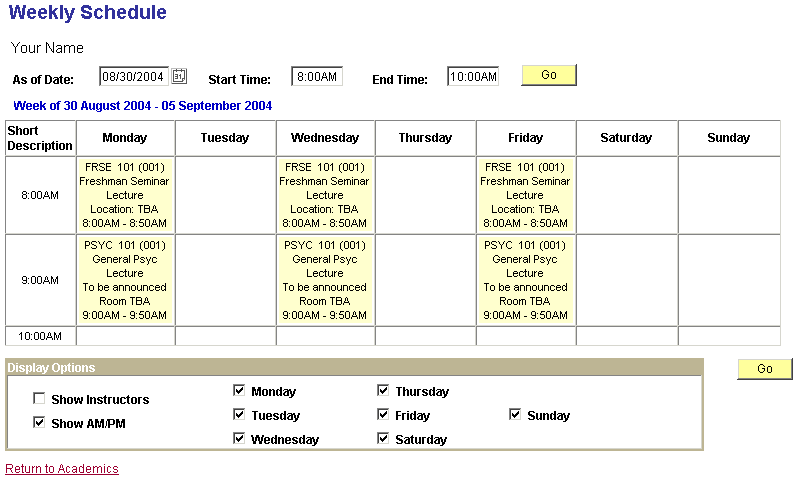Toggle the Friday display checkbox

pyautogui.click(x=383, y=414)
